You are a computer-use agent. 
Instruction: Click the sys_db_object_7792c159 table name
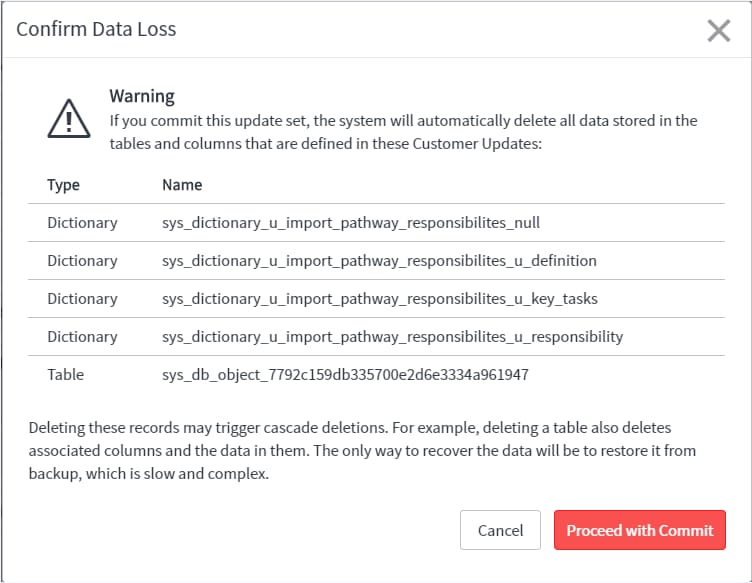345,374
